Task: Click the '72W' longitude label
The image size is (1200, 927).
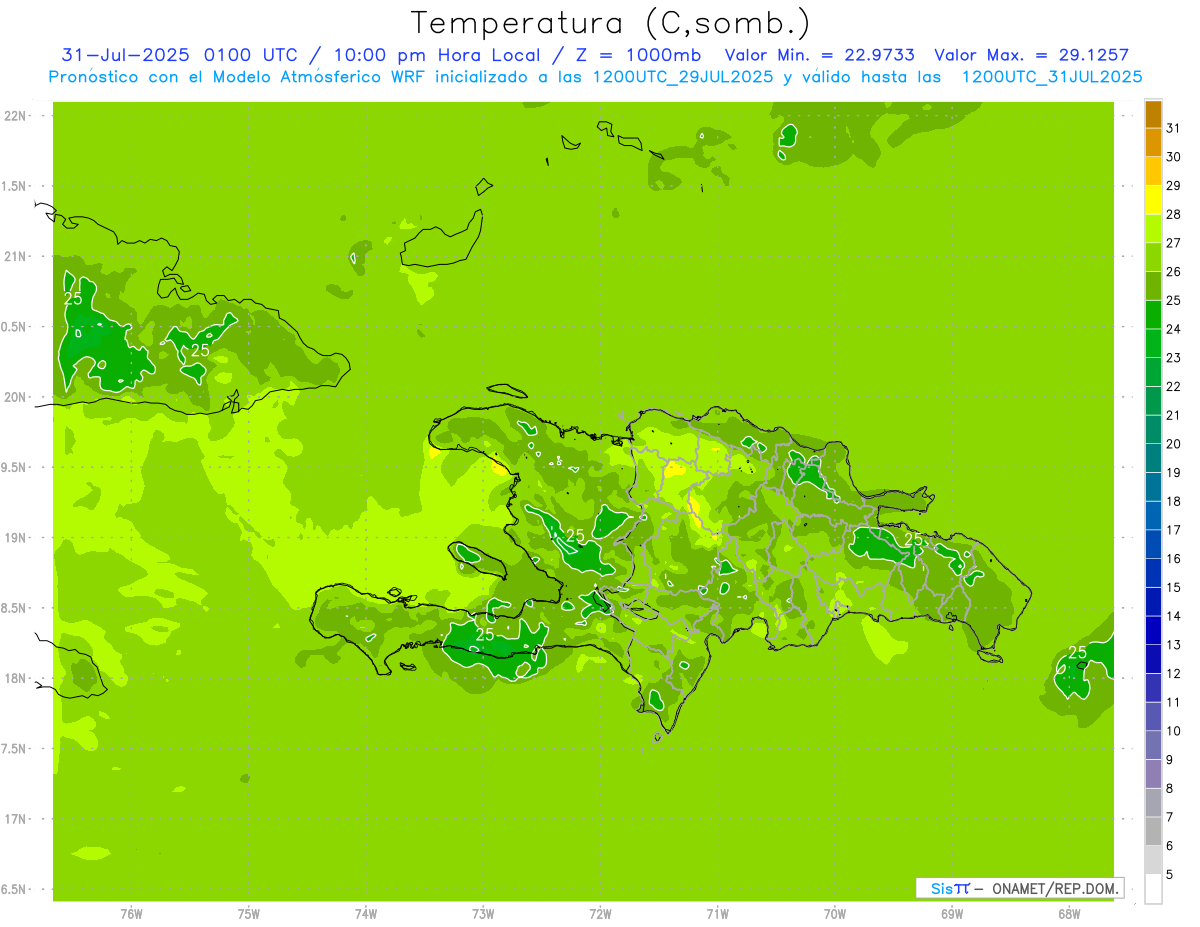Action: (600, 913)
